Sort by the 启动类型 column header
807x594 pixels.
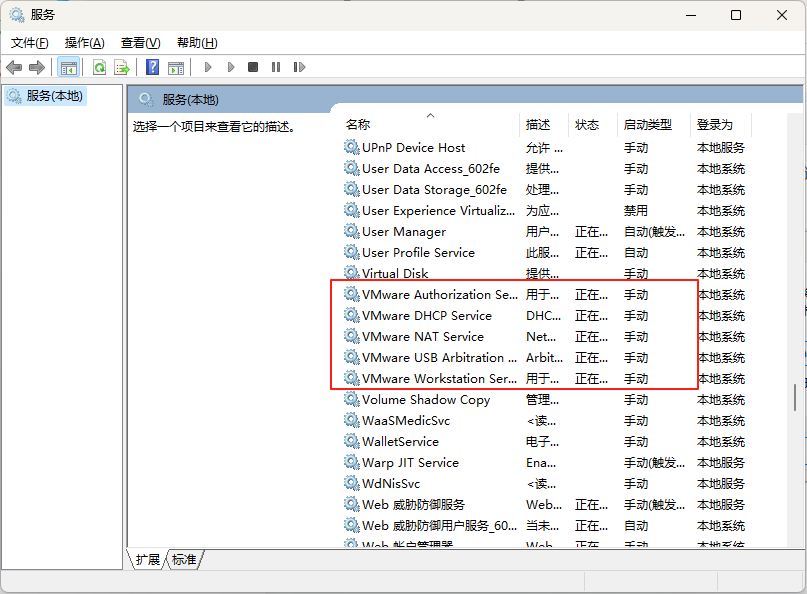(x=647, y=125)
